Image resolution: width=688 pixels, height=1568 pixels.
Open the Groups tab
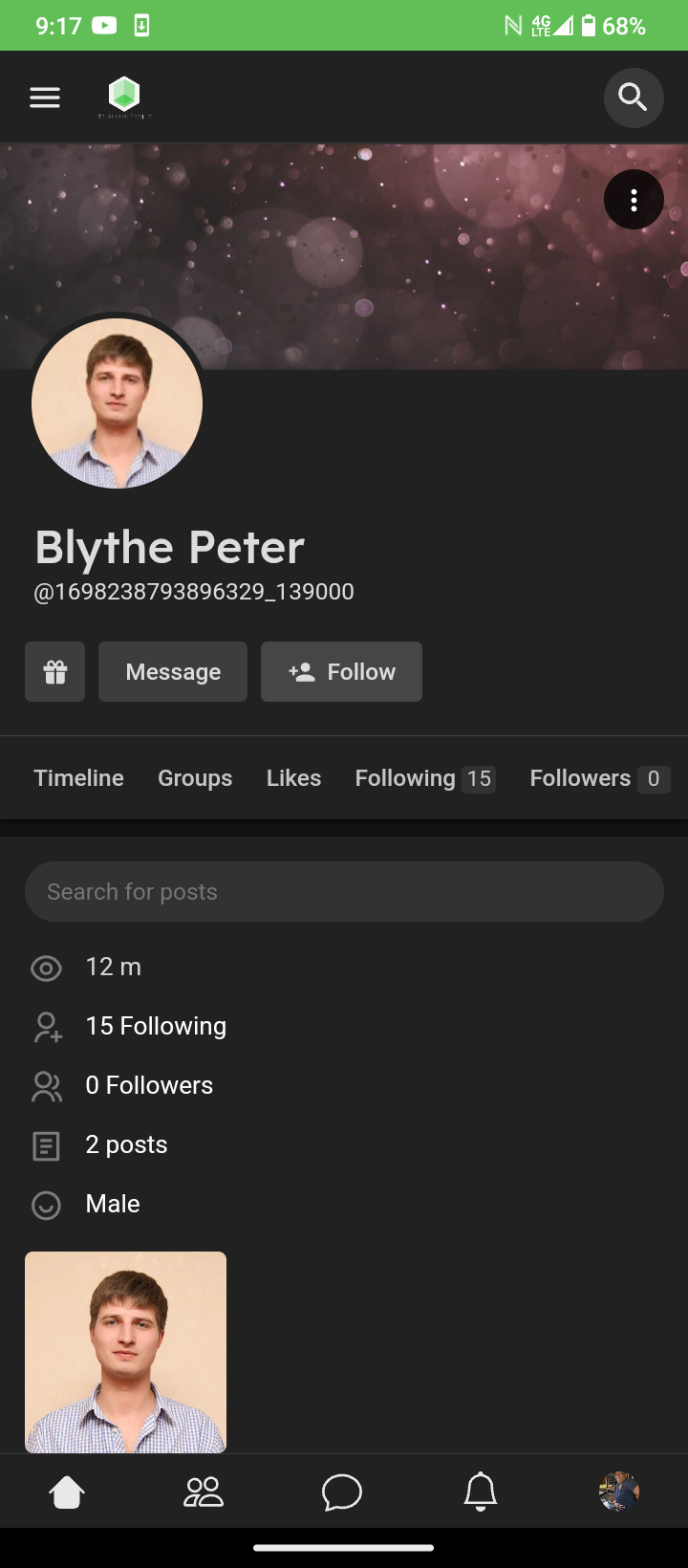(x=195, y=778)
